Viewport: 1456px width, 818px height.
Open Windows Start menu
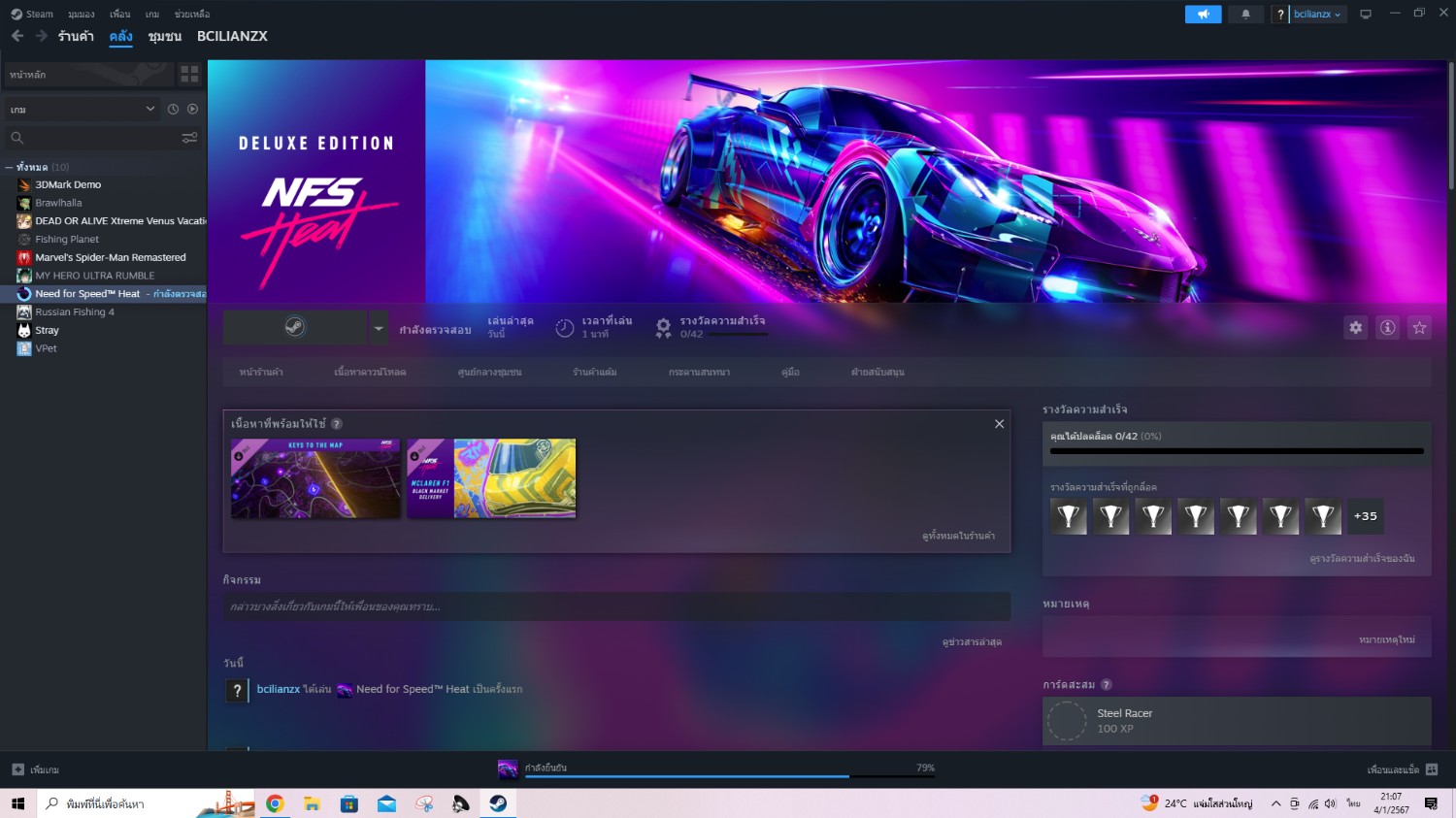[x=17, y=803]
